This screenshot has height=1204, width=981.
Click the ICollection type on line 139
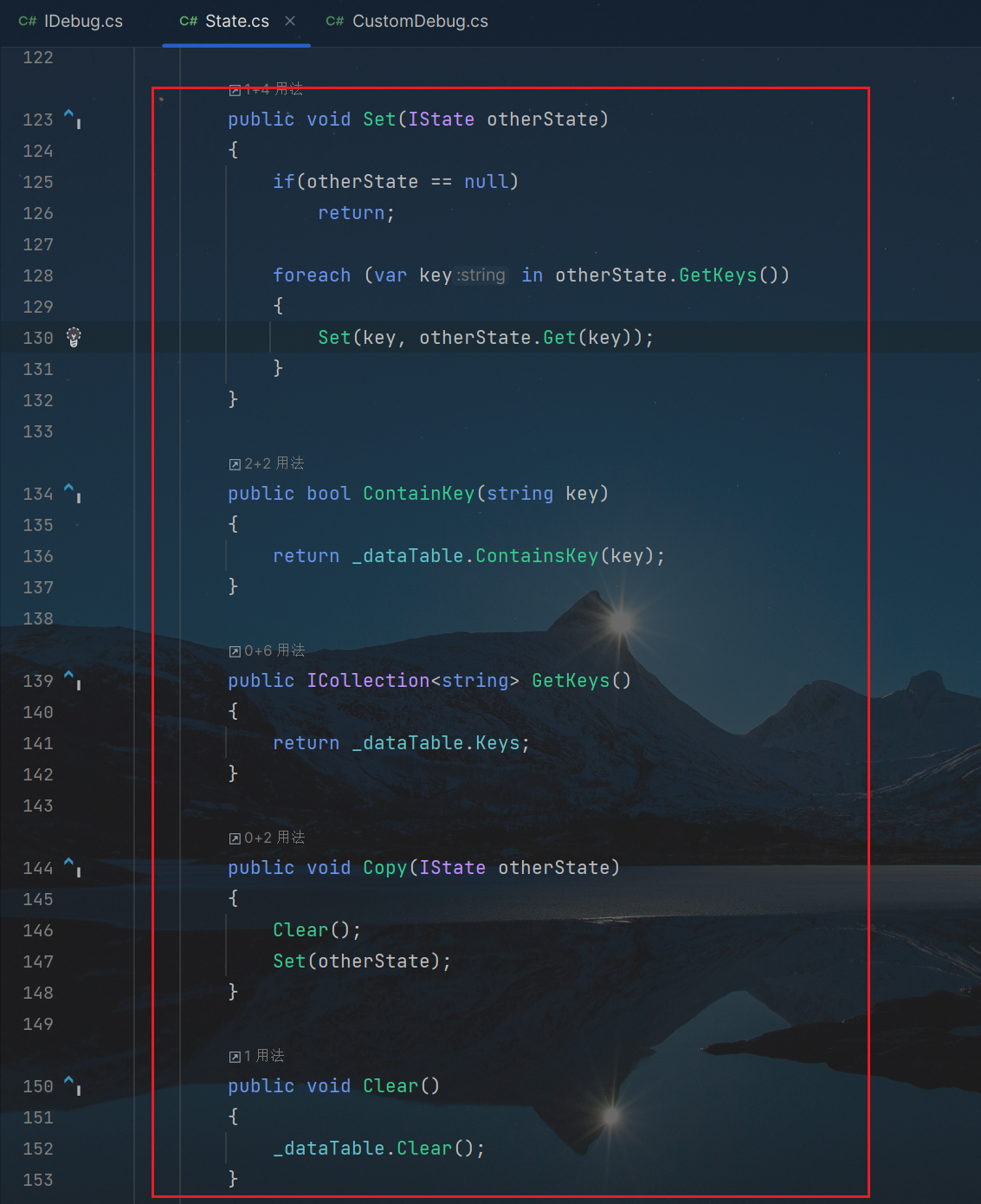[x=369, y=680]
